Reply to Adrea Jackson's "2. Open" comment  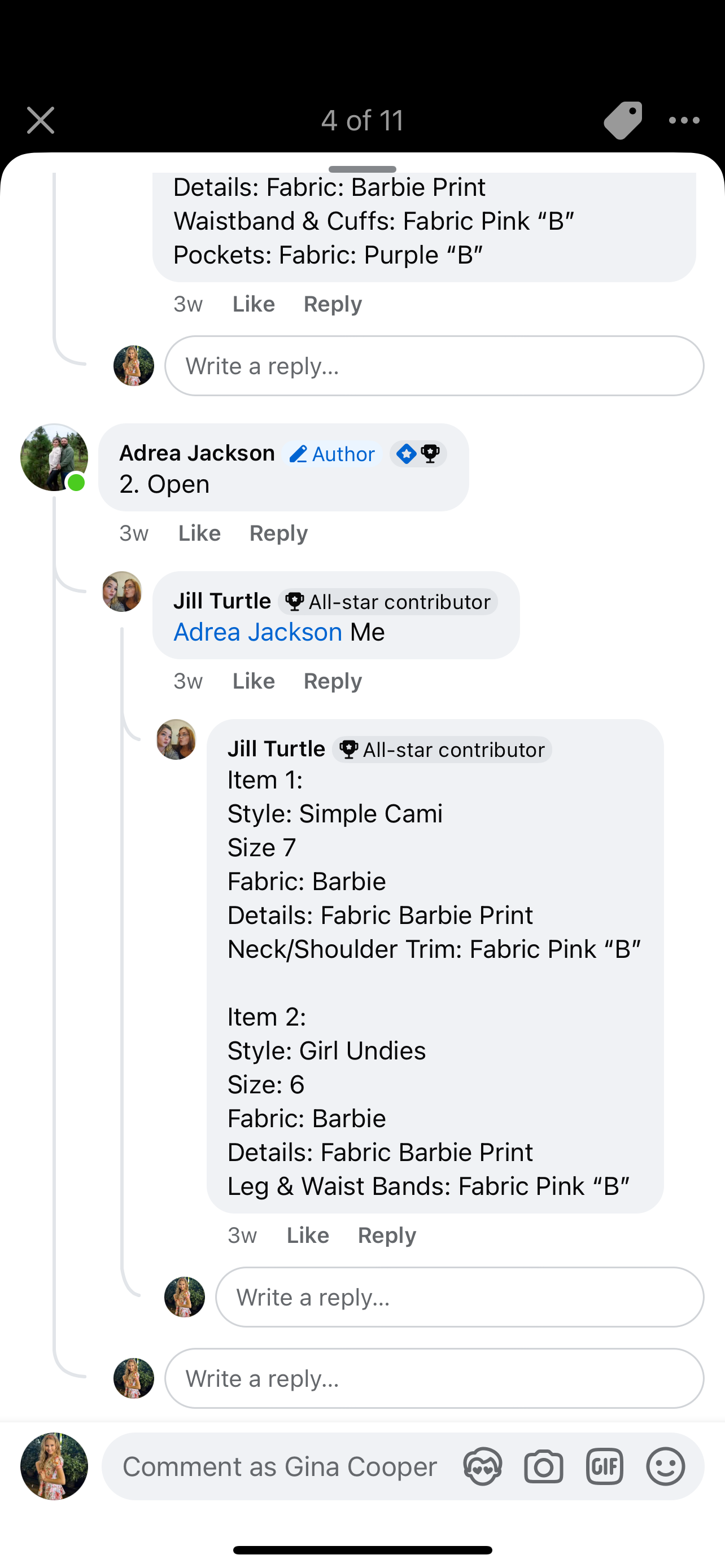278,533
